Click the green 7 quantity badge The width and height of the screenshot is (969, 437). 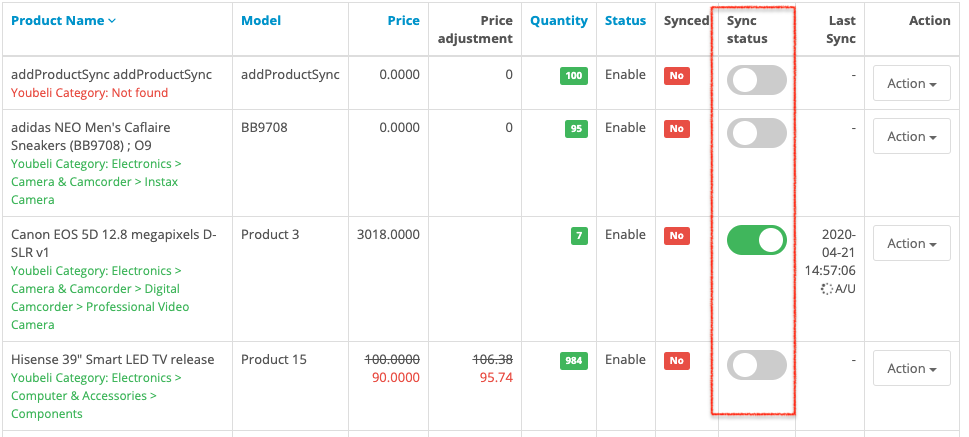[x=579, y=236]
